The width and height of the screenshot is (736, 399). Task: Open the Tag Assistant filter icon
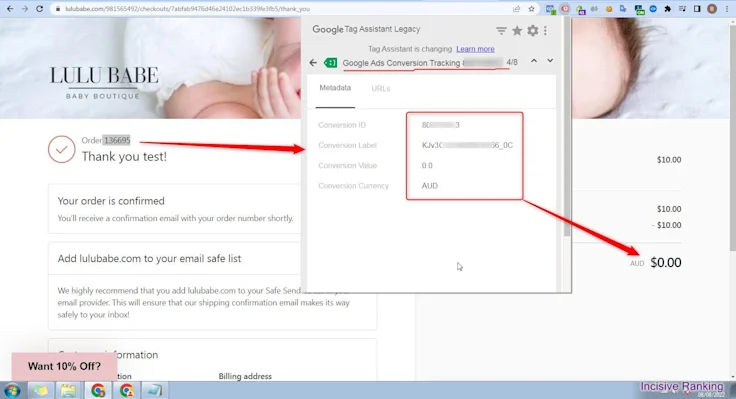click(501, 31)
